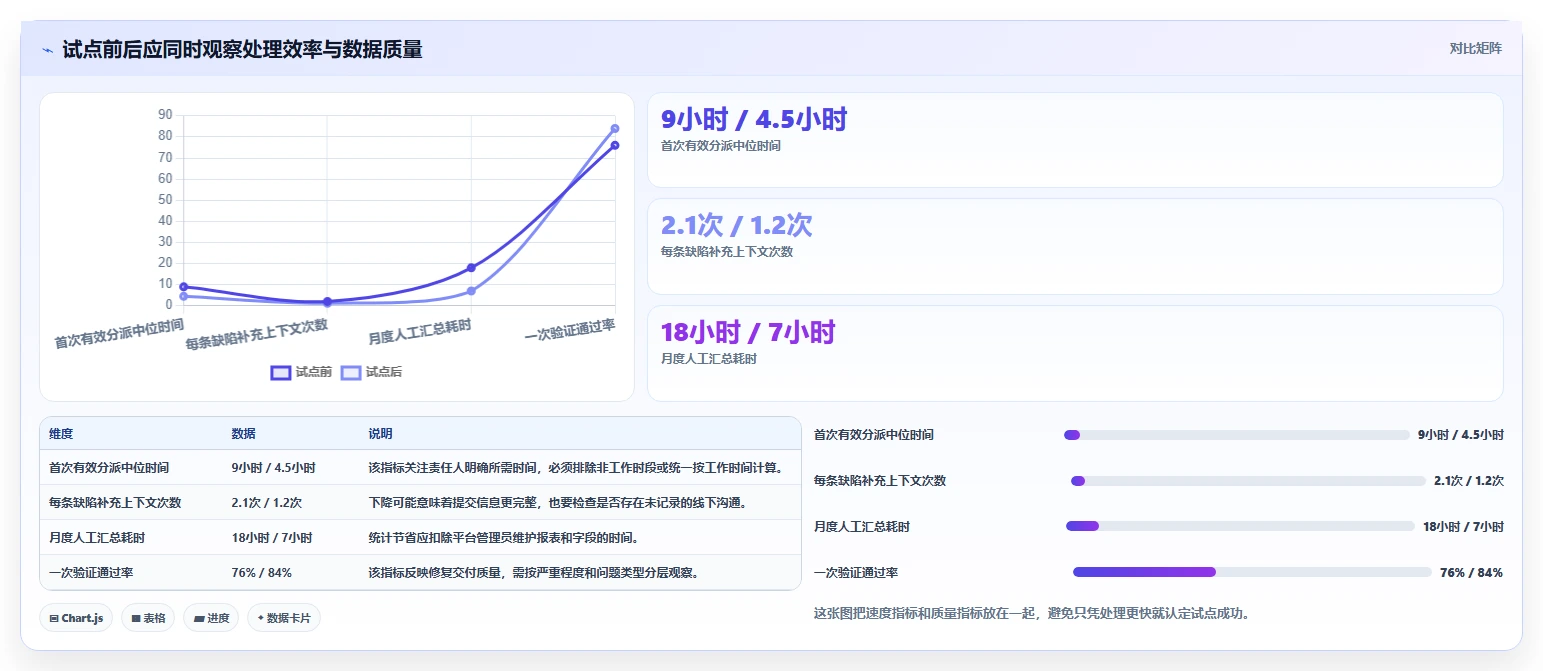Click the 进度 chip icon
The width and height of the screenshot is (1543, 671).
199,618
